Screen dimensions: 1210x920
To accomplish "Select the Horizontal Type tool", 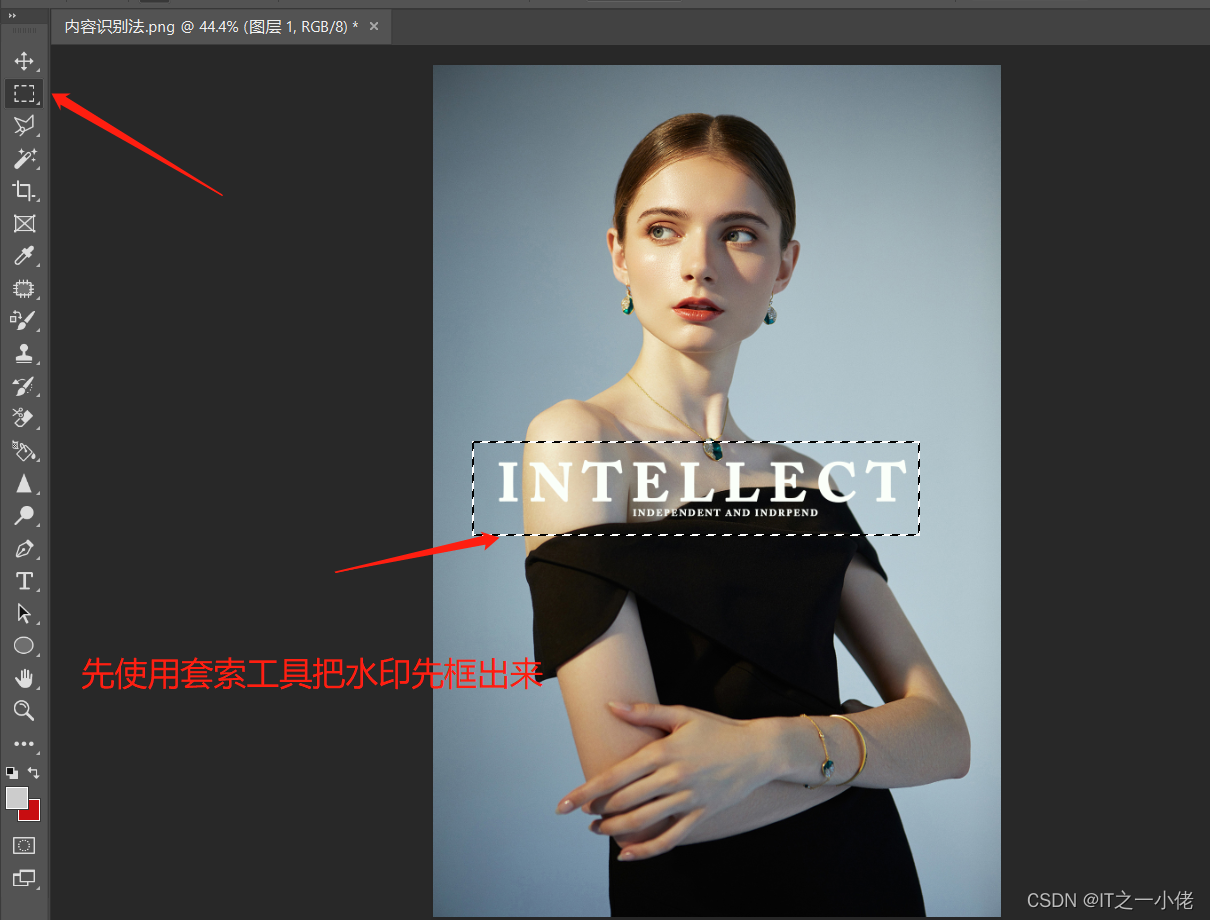I will click(x=24, y=581).
